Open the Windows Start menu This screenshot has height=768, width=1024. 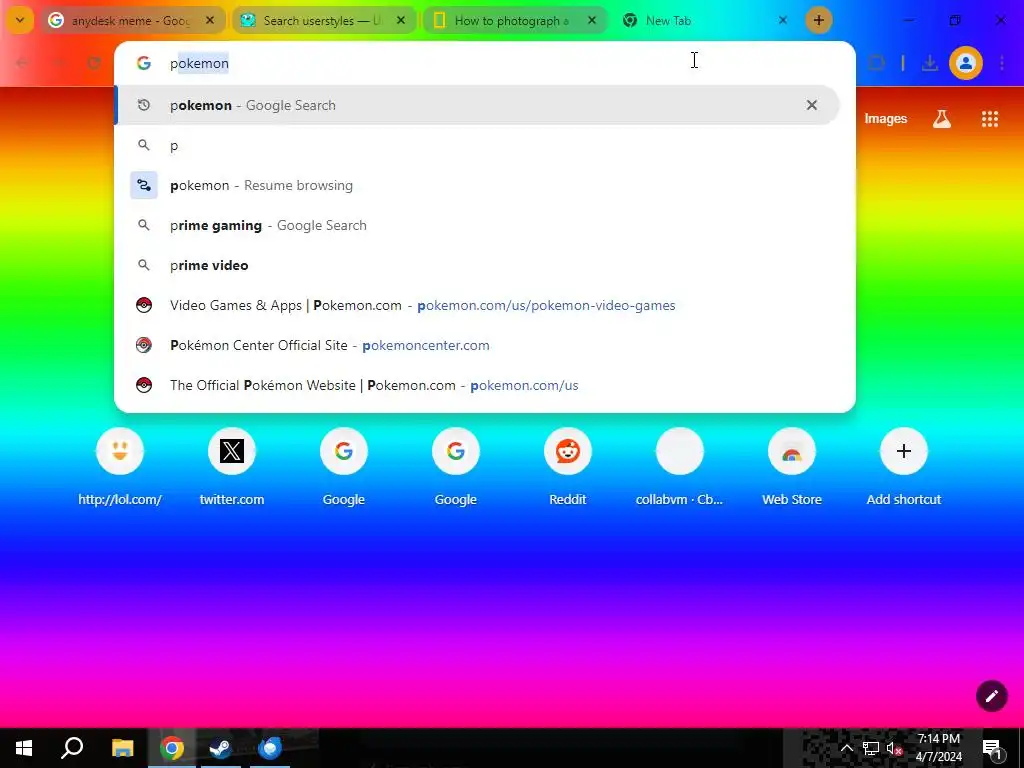point(24,748)
